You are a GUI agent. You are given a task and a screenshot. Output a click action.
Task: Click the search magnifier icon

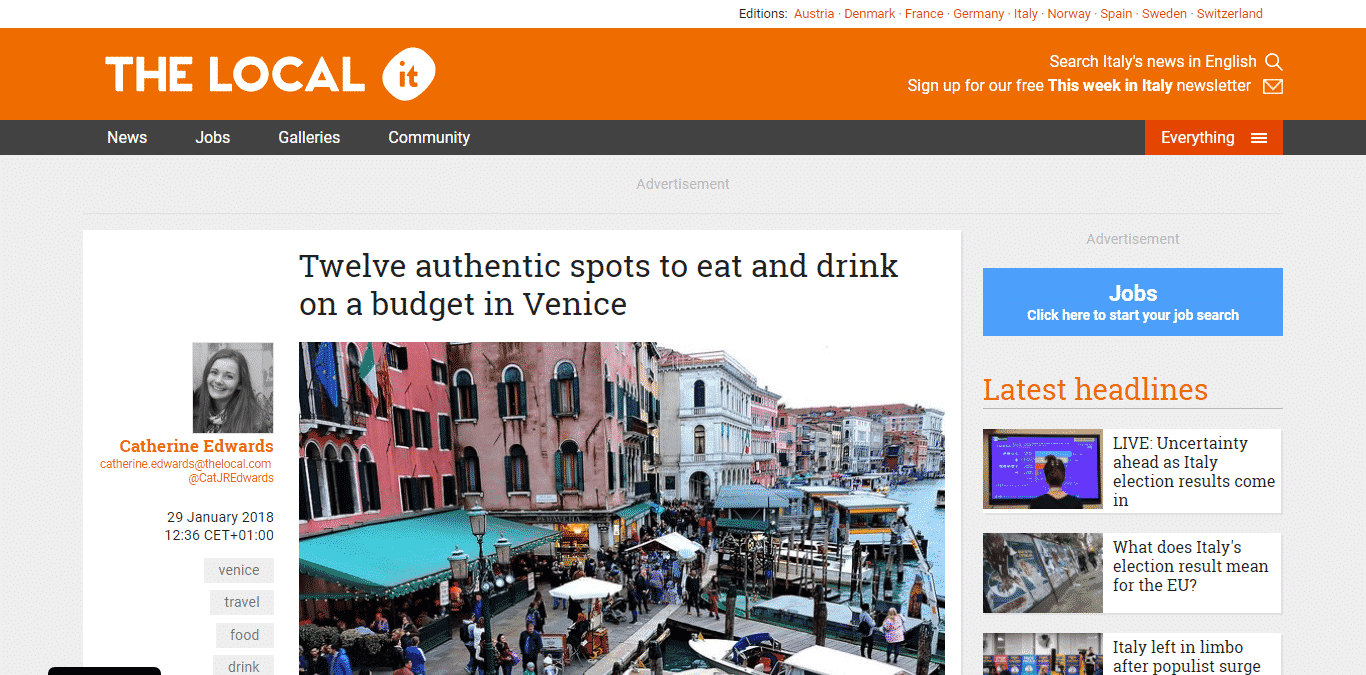pyautogui.click(x=1273, y=62)
